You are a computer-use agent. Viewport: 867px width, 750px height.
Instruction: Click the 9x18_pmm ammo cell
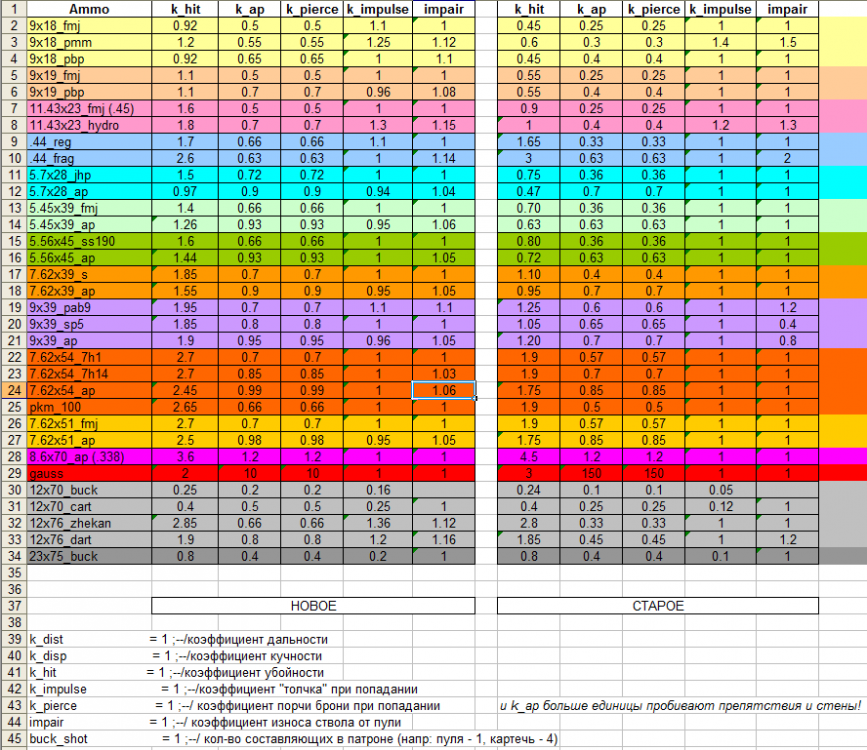pyautogui.click(x=89, y=42)
